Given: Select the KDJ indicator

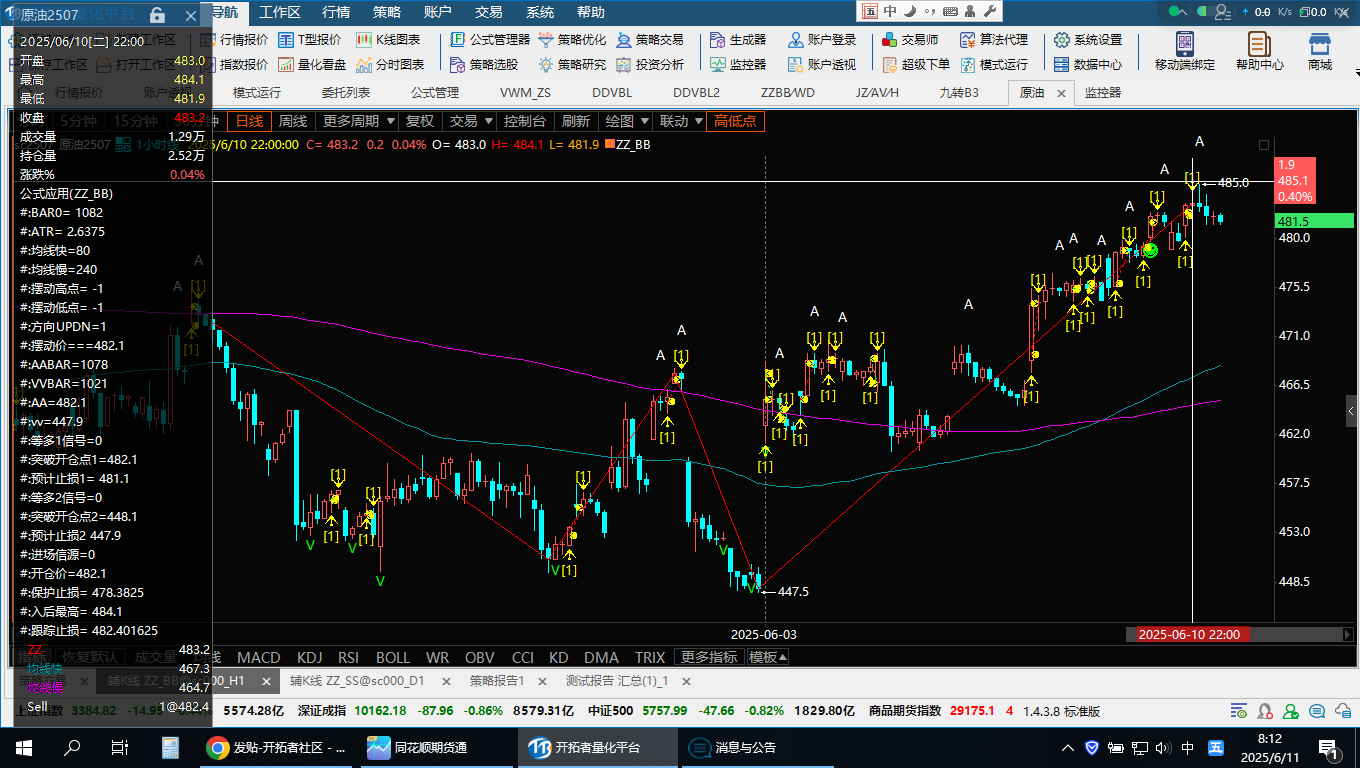Looking at the screenshot, I should pyautogui.click(x=310, y=657).
